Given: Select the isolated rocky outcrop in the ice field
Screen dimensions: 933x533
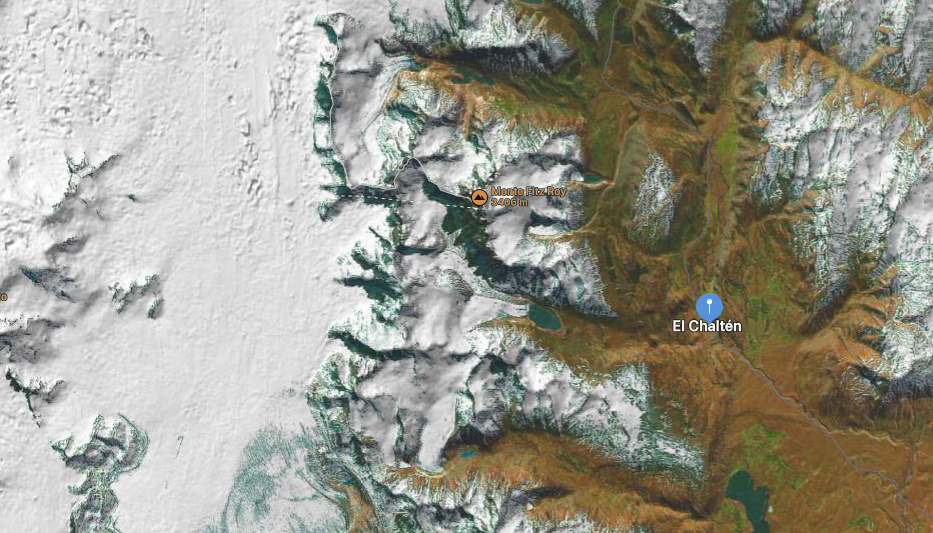Looking at the screenshot, I should (x=138, y=295).
